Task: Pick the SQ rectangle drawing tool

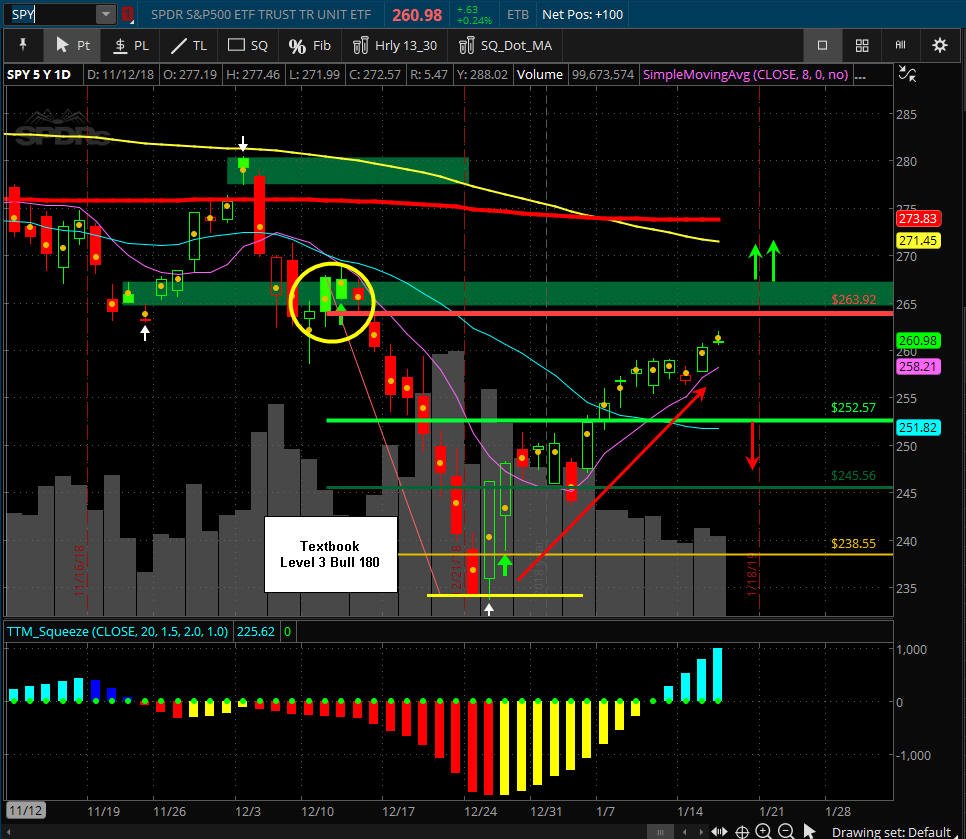Action: click(x=248, y=45)
